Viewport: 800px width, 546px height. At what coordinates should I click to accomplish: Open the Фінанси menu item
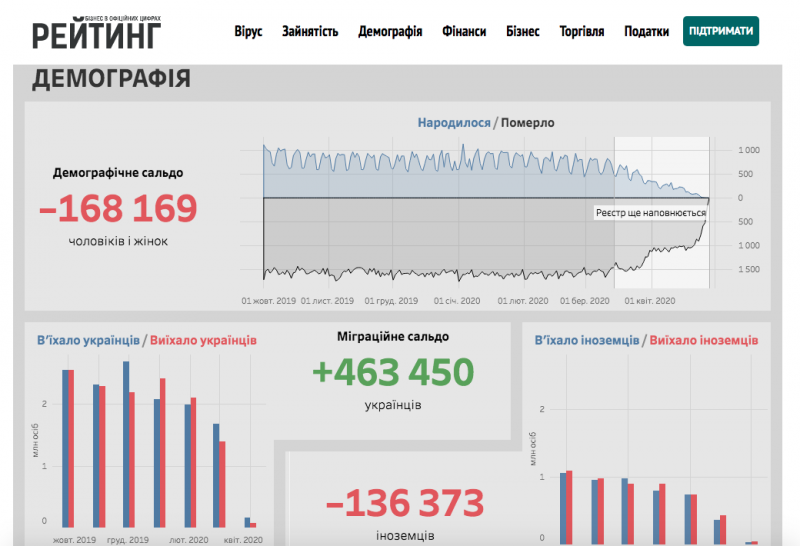click(x=464, y=32)
